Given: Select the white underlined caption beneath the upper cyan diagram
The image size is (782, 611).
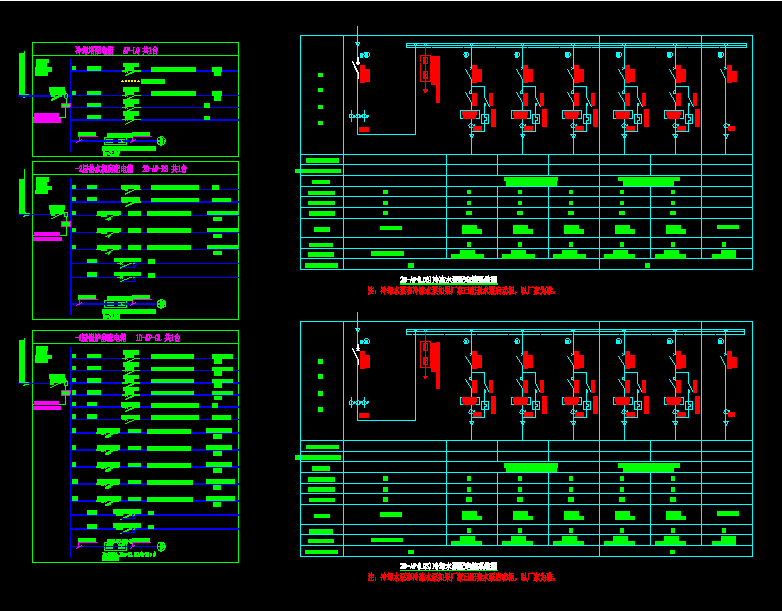Looking at the screenshot, I should pos(449,279).
